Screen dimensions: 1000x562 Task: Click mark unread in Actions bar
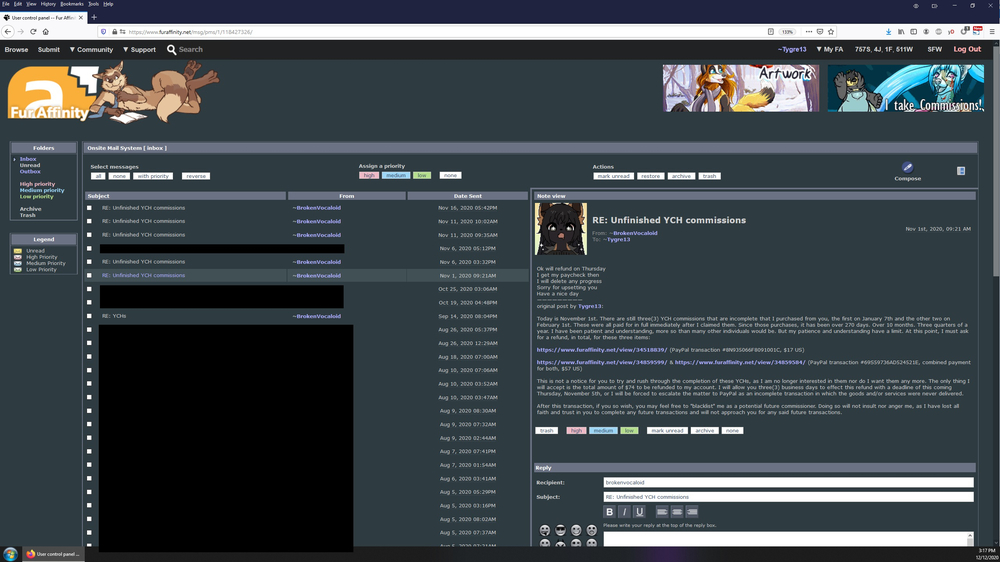click(x=614, y=176)
